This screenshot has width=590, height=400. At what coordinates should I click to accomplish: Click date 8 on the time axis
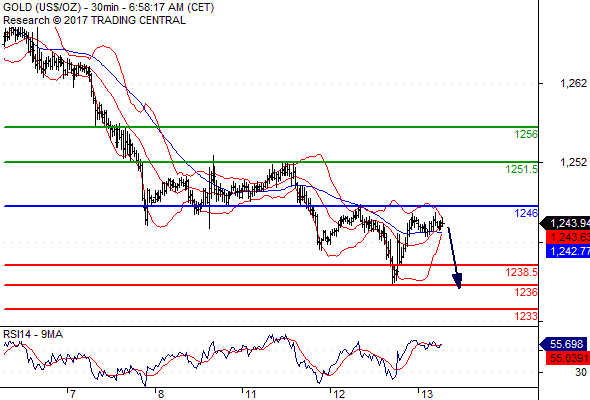[161, 394]
